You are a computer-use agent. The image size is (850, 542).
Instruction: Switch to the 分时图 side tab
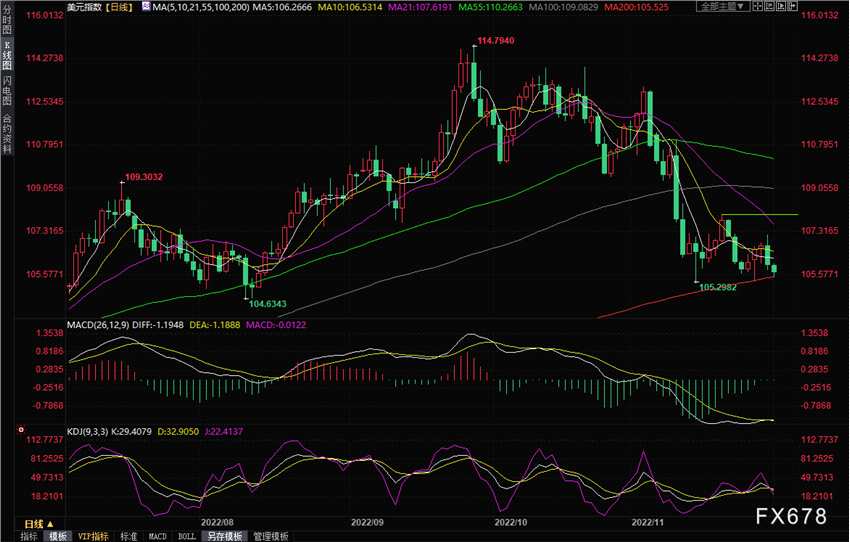pyautogui.click(x=7, y=21)
